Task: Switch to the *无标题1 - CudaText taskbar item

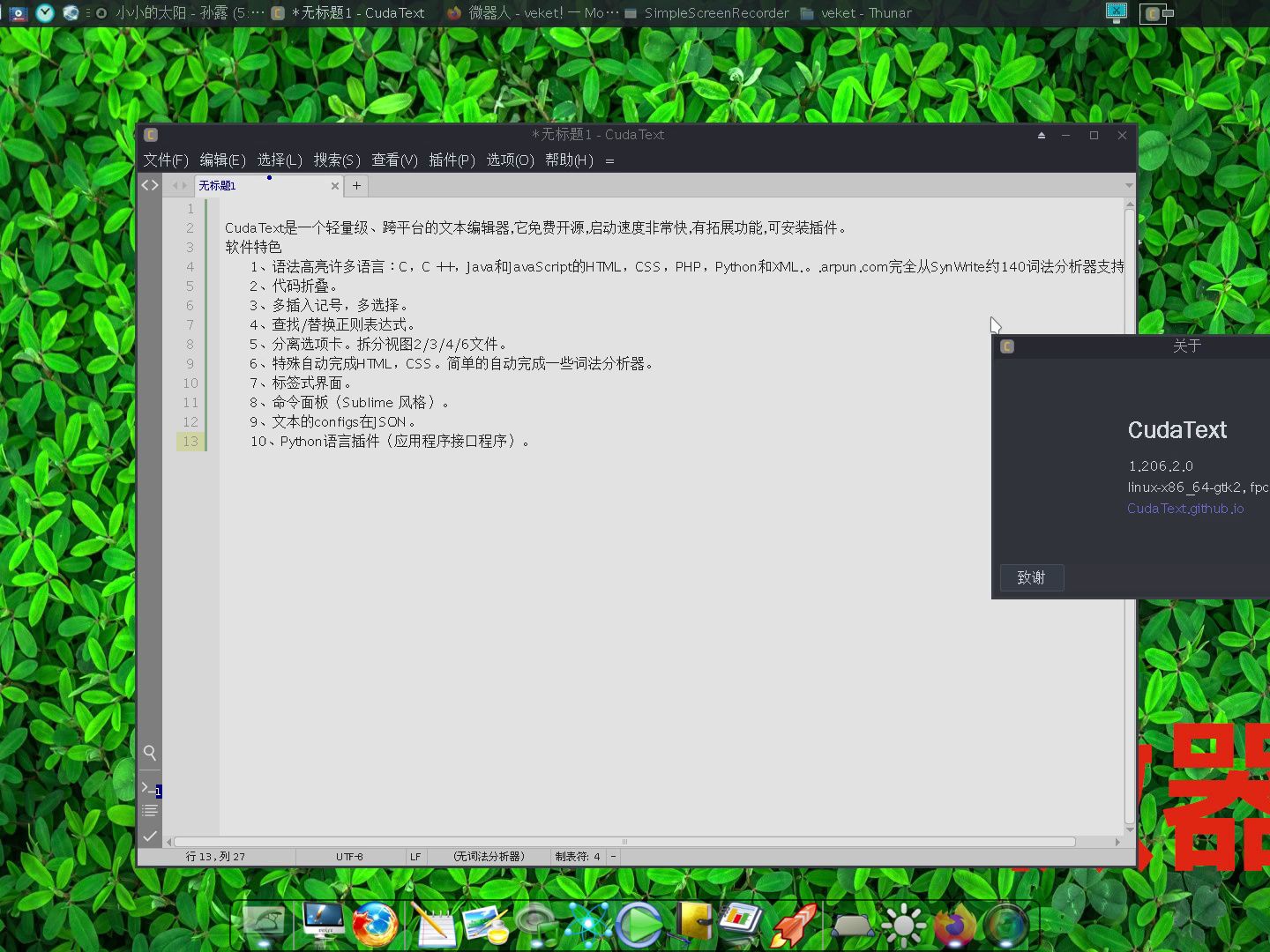Action: pyautogui.click(x=347, y=13)
